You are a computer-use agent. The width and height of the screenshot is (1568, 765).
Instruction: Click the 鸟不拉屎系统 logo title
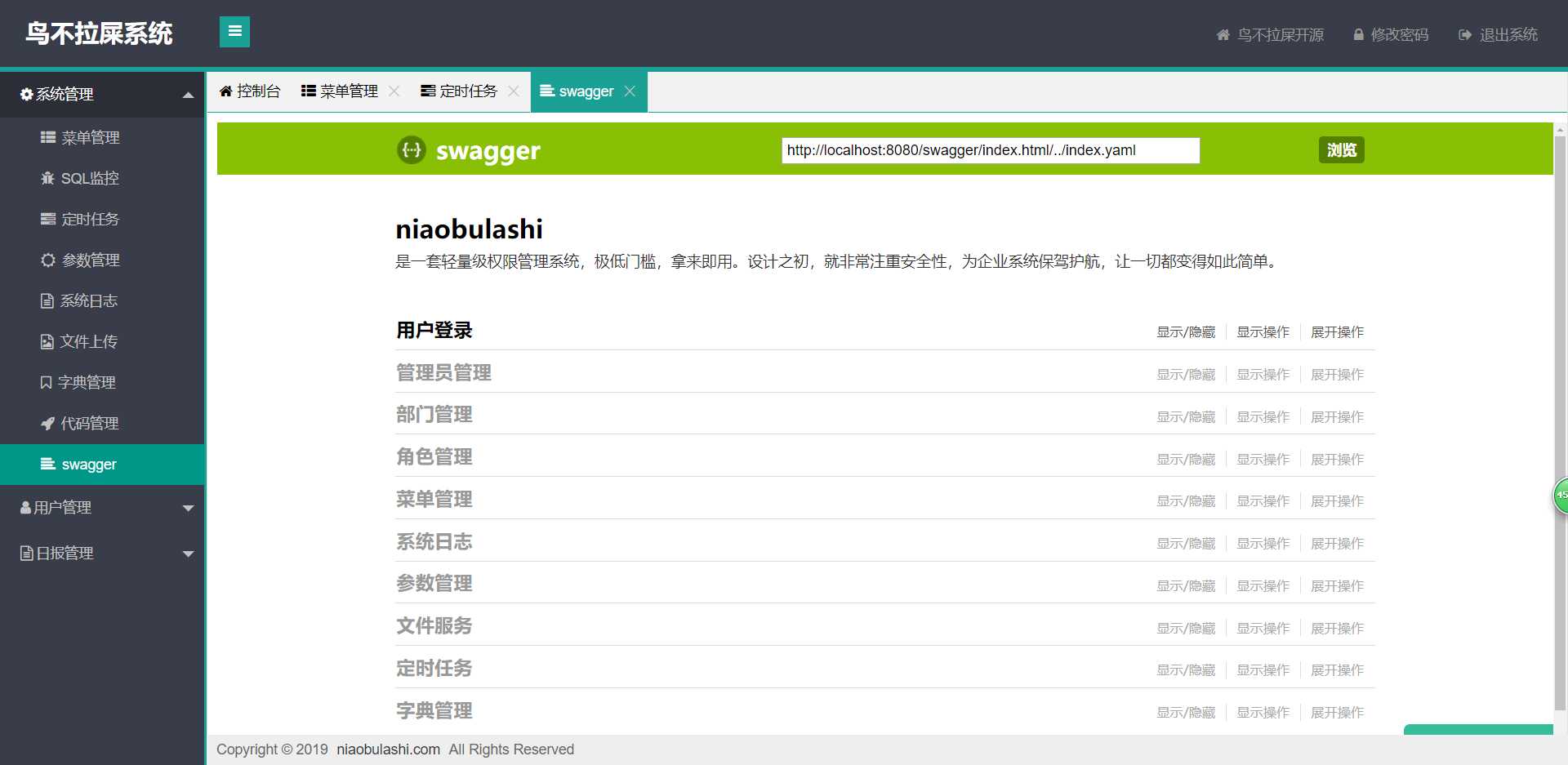99,33
